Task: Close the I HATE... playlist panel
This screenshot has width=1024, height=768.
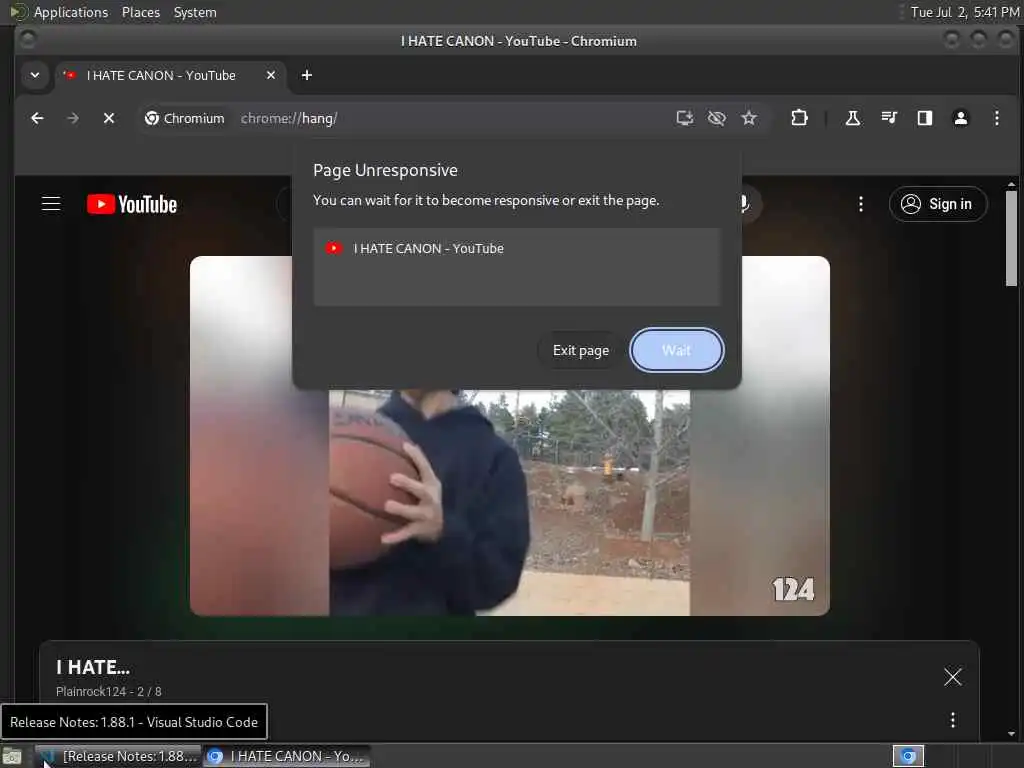Action: 953,677
